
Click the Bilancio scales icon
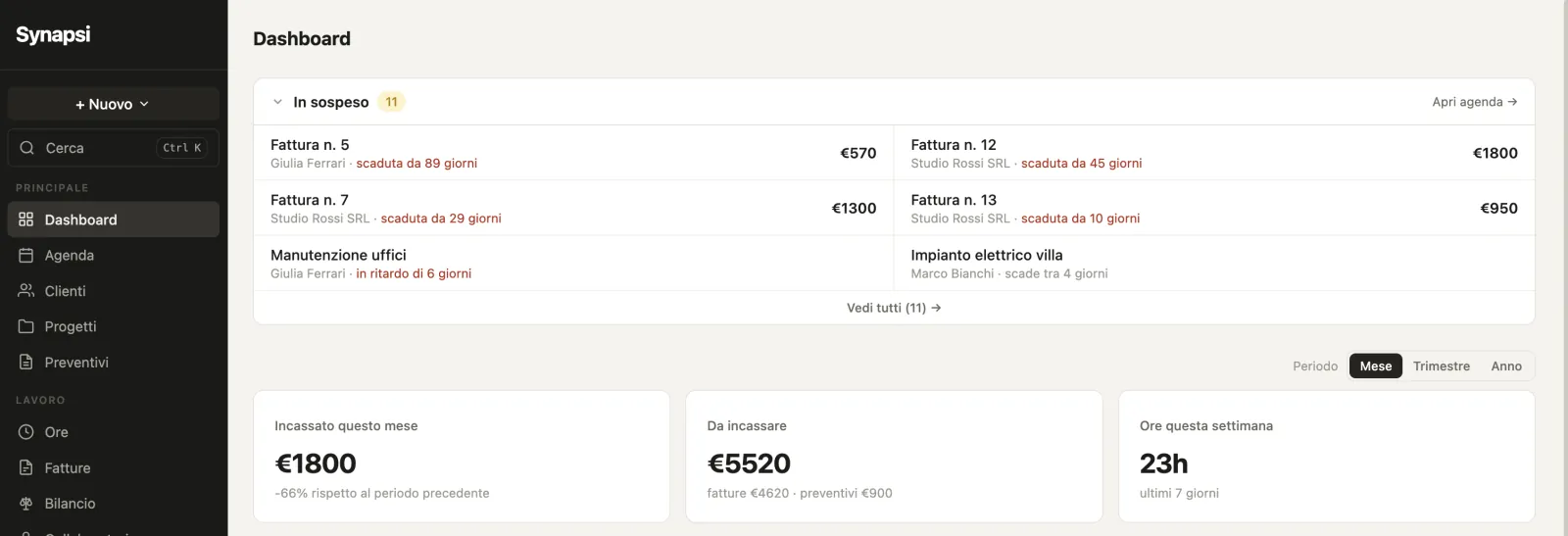pyautogui.click(x=26, y=503)
